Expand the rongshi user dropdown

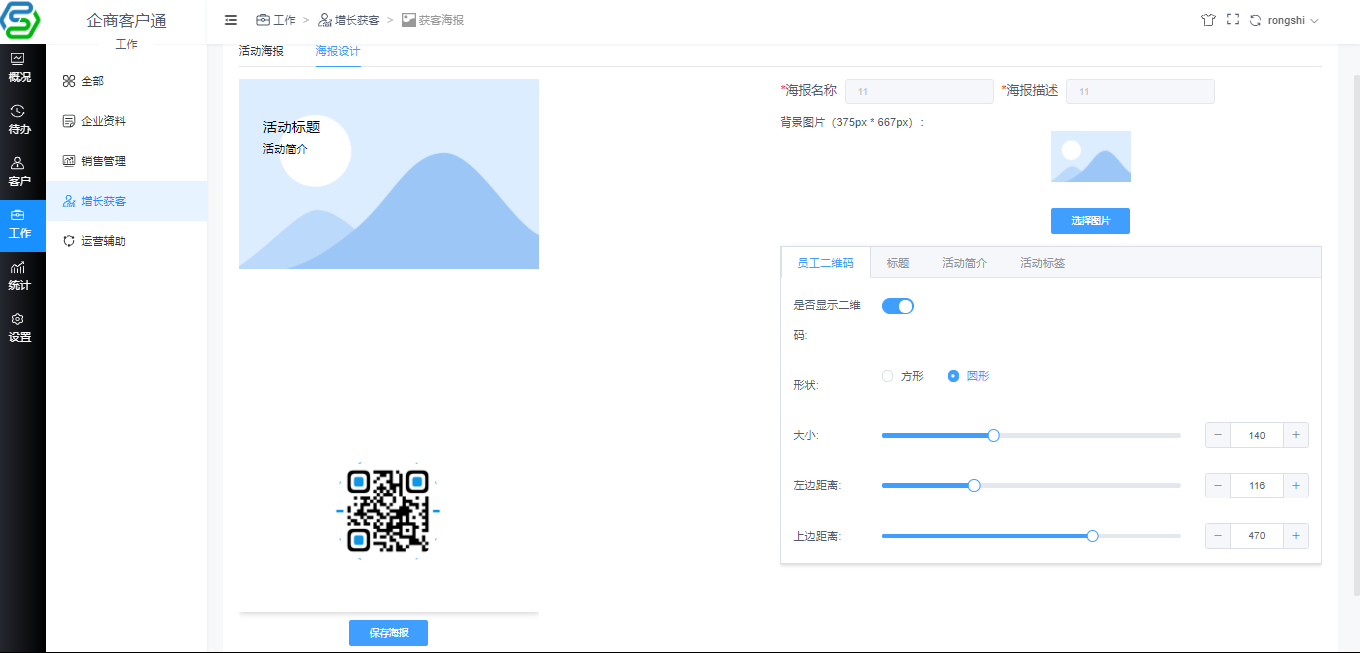tap(1293, 20)
